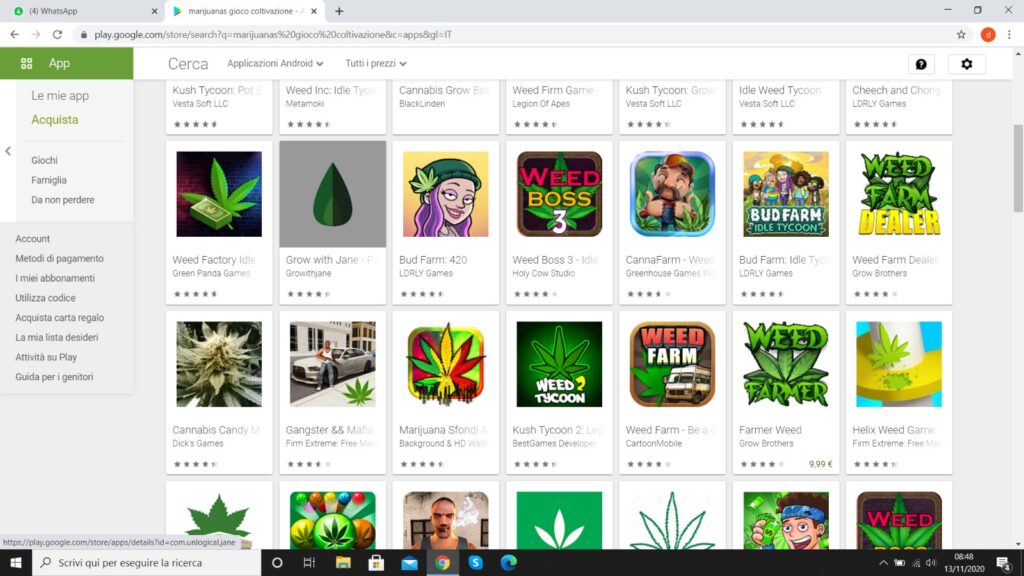Go to the Giochi category

tap(44, 160)
